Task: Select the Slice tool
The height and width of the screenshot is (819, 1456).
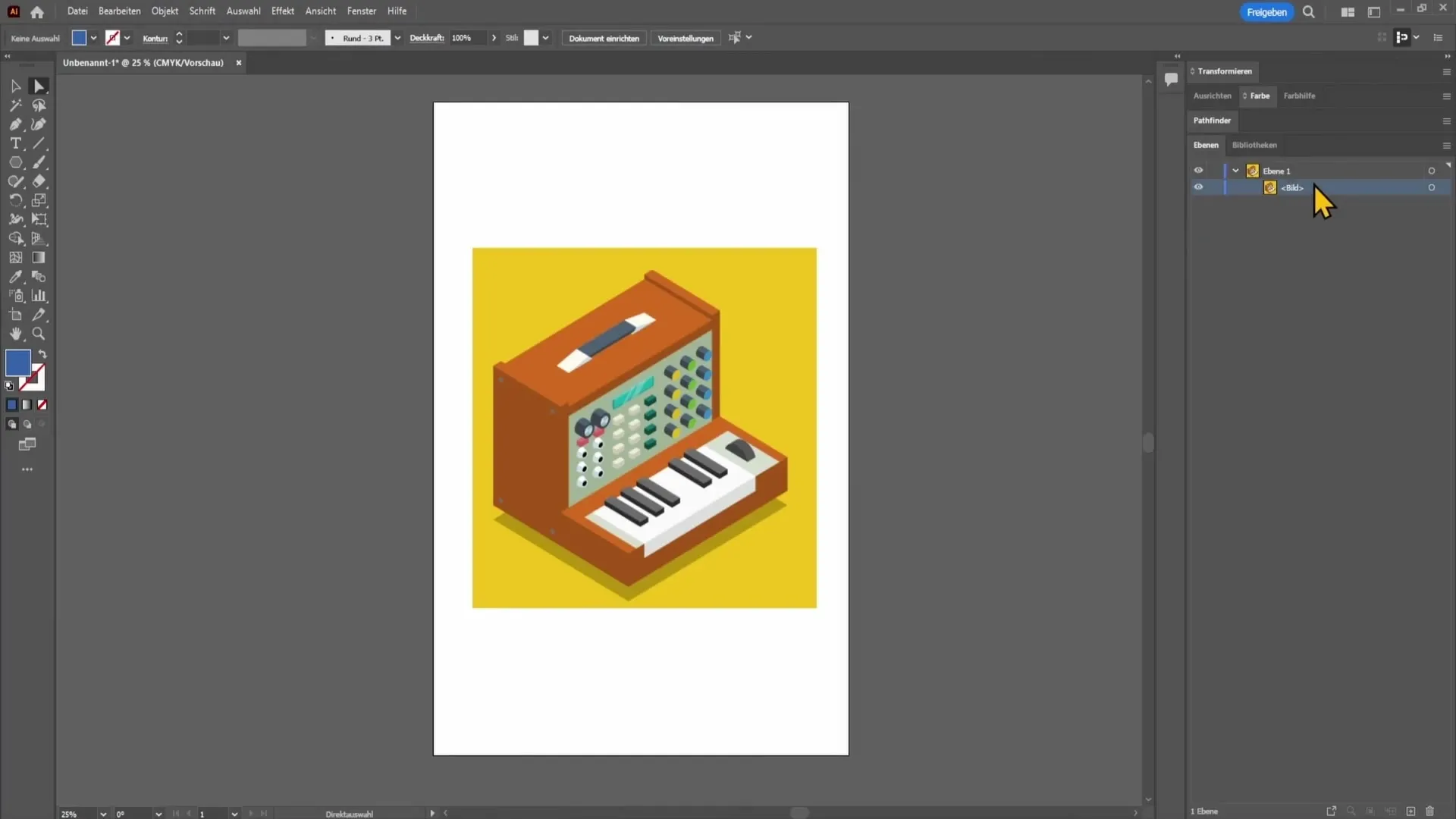Action: (x=39, y=315)
